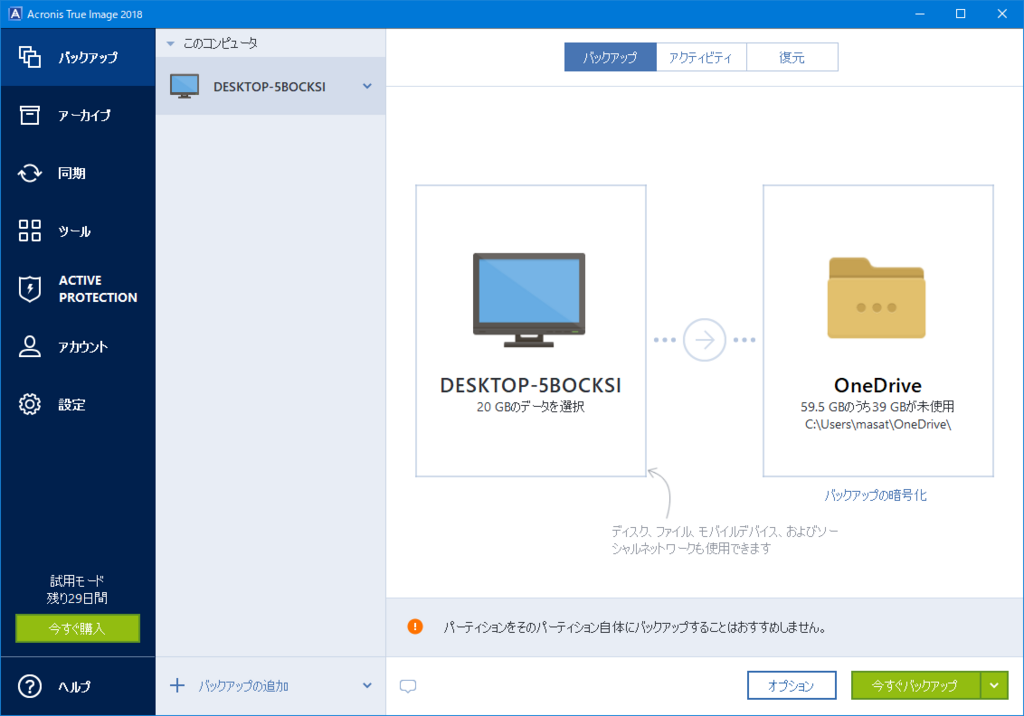Click the green 今すぐバックアップ button
Image resolution: width=1024 pixels, height=716 pixels.
(x=915, y=685)
